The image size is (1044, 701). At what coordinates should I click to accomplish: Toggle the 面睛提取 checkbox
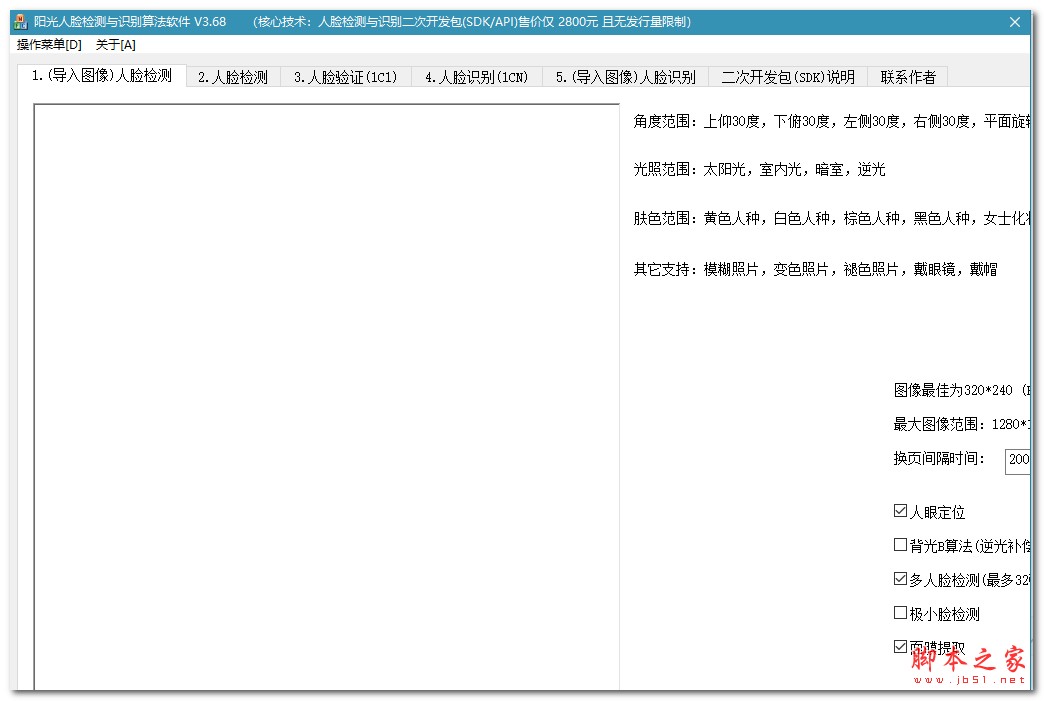click(900, 647)
